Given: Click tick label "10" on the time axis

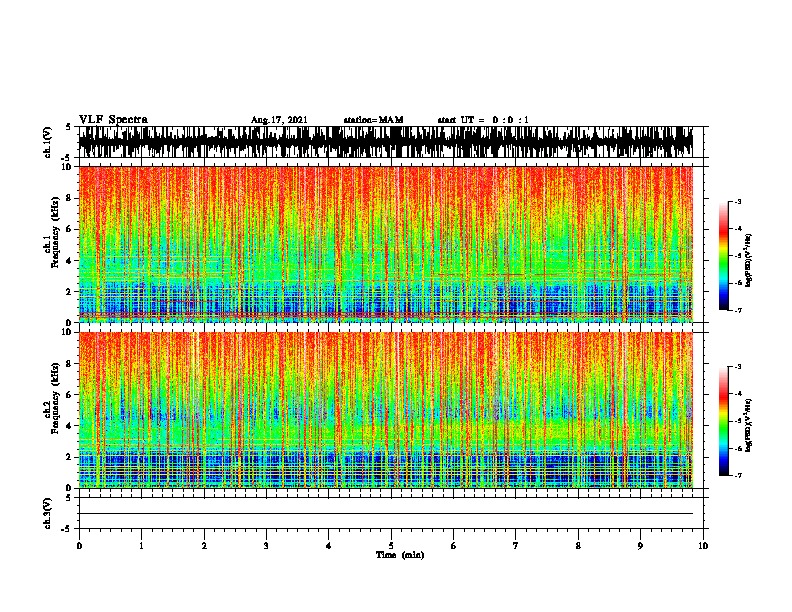Looking at the screenshot, I should (703, 546).
